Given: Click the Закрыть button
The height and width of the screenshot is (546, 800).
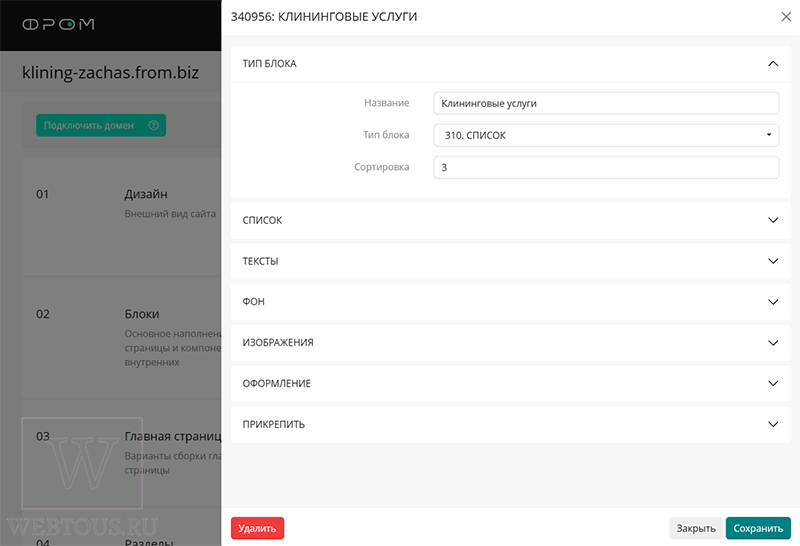Looking at the screenshot, I should pyautogui.click(x=696, y=528).
